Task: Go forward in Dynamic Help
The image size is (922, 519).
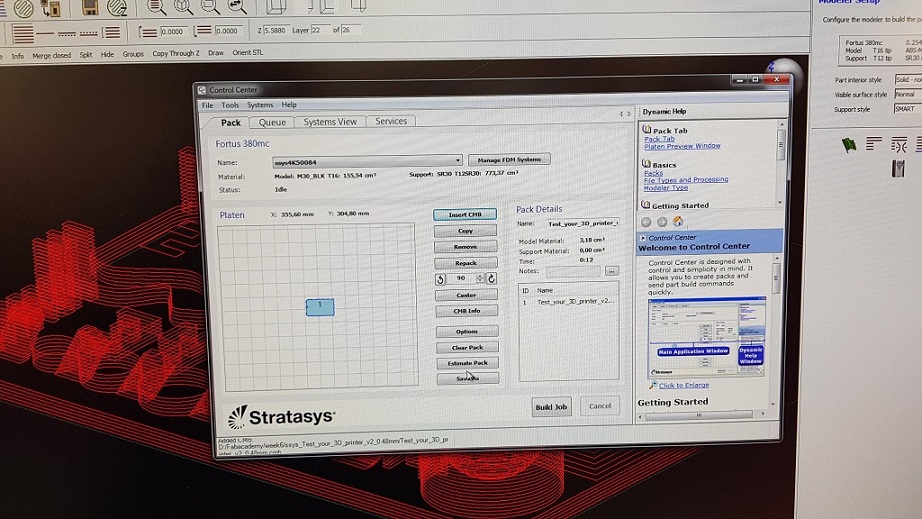Action: pyautogui.click(x=662, y=222)
